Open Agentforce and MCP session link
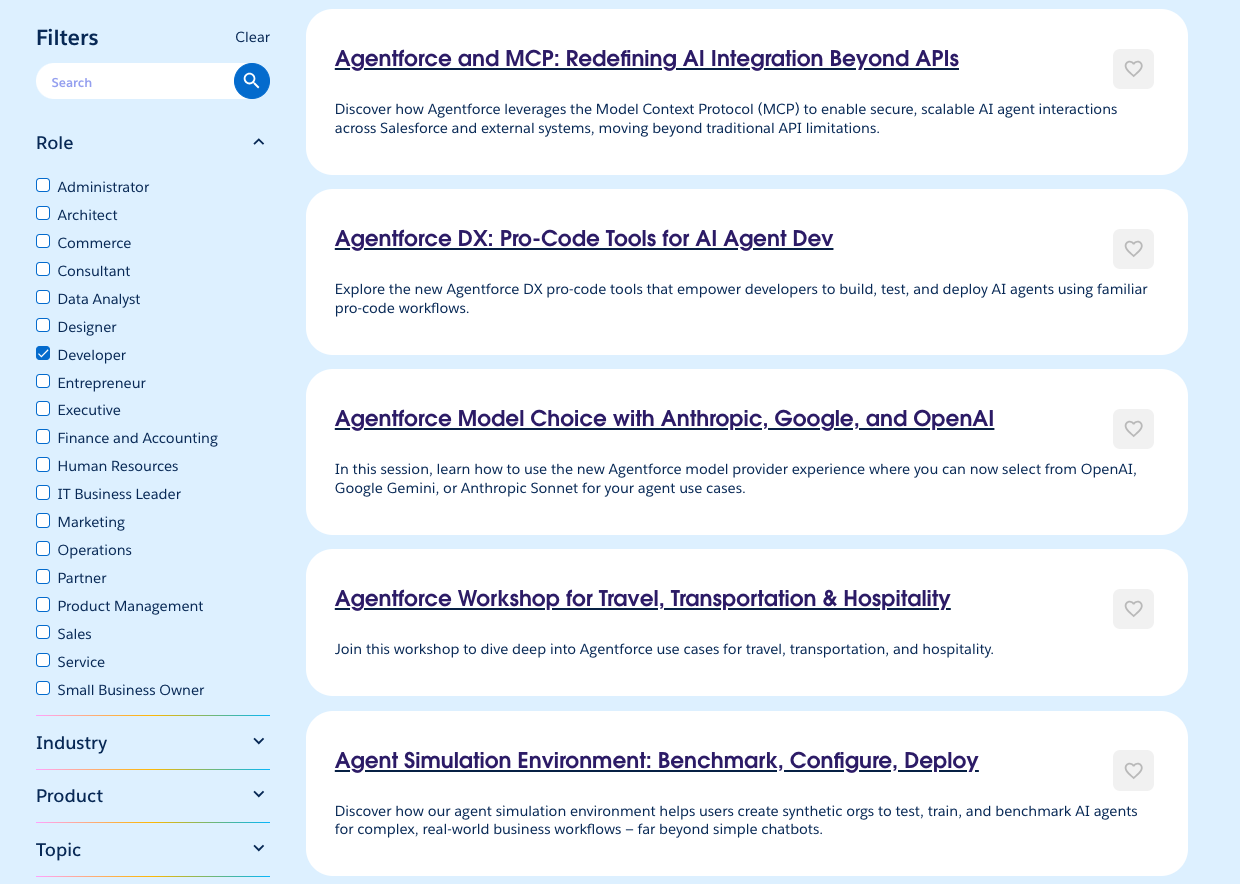The image size is (1240, 884). (x=647, y=58)
